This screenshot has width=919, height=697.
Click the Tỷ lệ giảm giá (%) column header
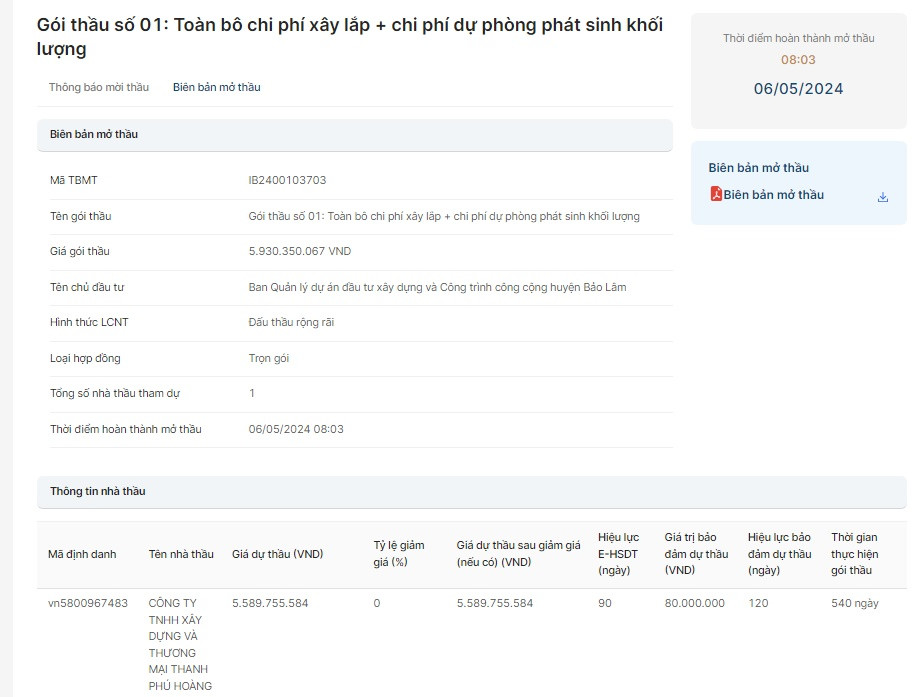pos(399,553)
